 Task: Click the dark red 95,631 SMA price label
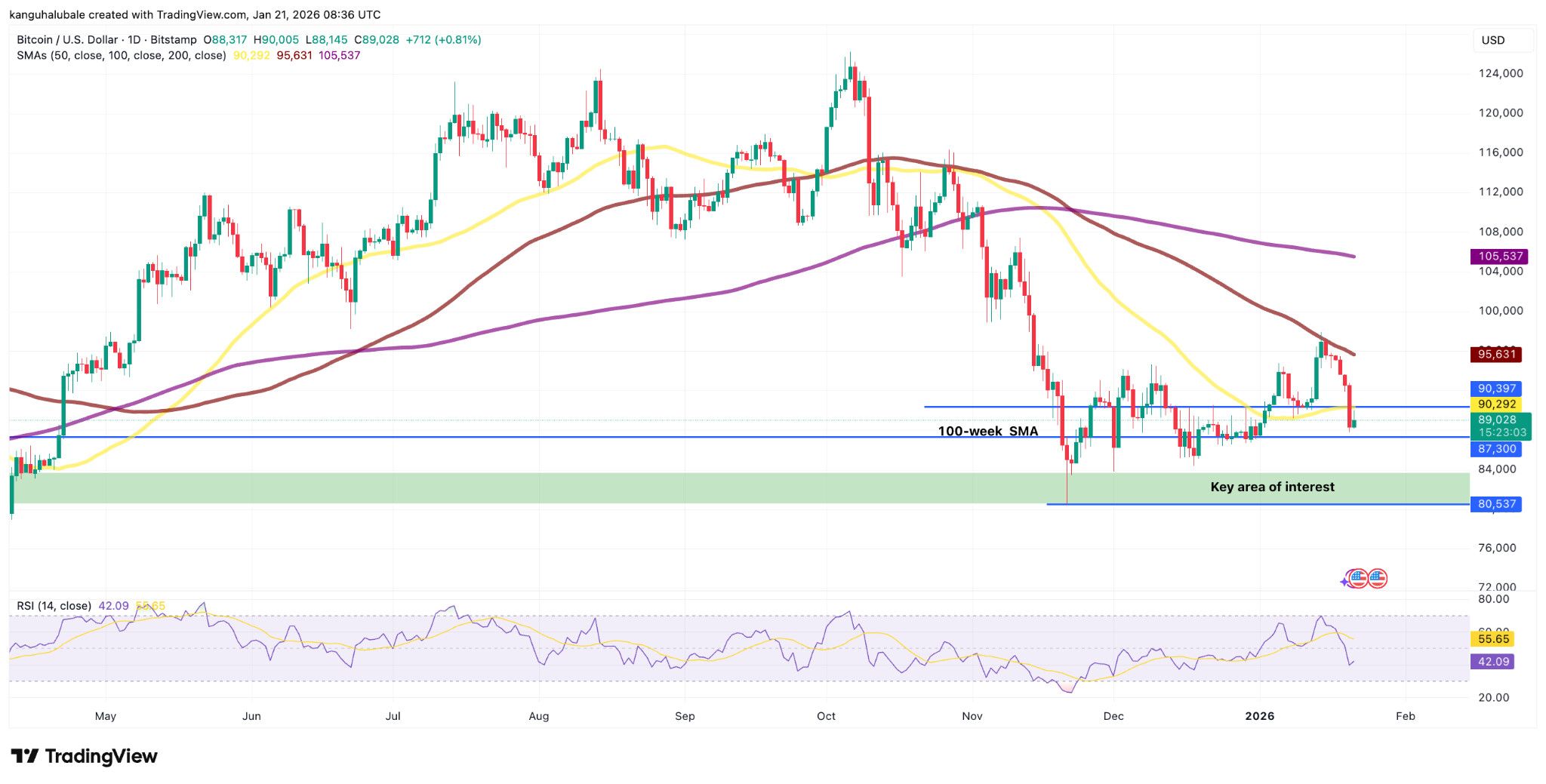click(1496, 354)
